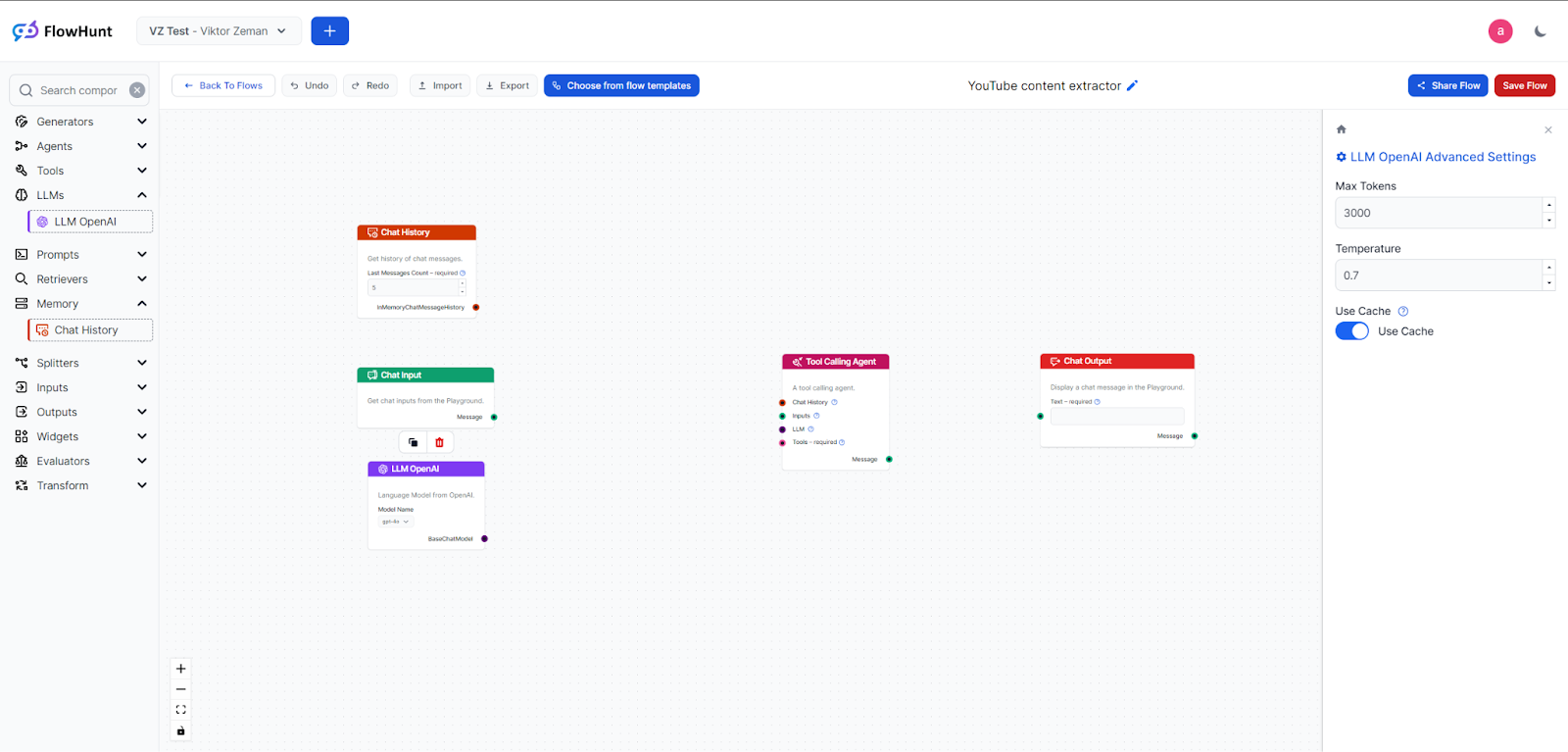Zoom out on the canvas
This screenshot has width=1568, height=752.
pos(180,689)
